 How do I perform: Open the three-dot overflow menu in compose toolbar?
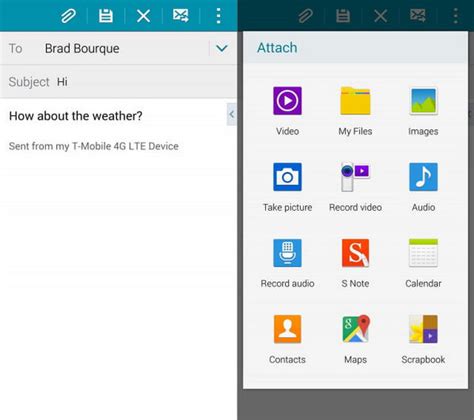[x=218, y=16]
